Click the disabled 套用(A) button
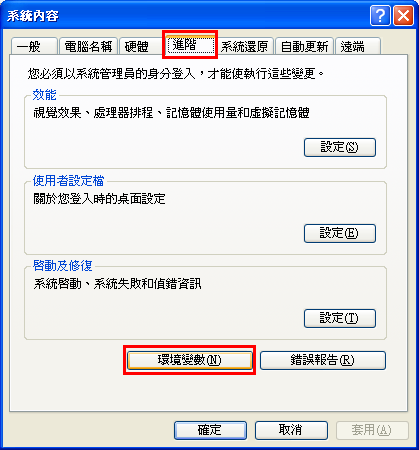The image size is (419, 450). pyautogui.click(x=372, y=430)
